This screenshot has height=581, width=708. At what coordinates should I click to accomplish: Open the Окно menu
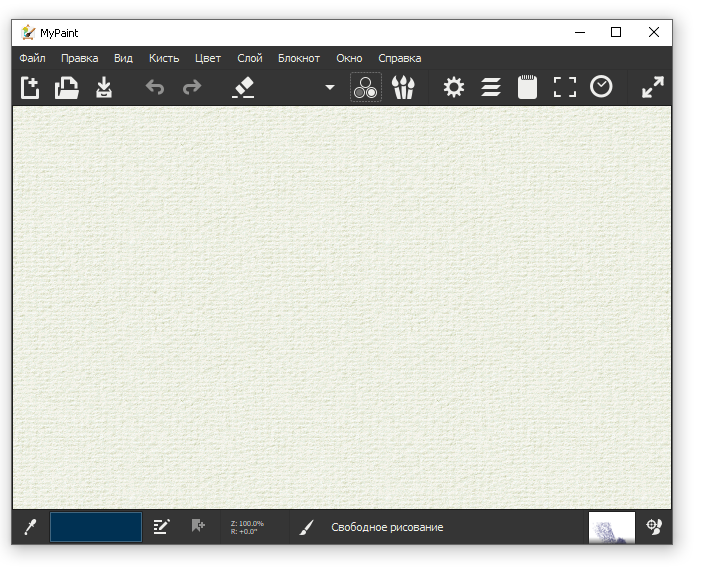[x=349, y=58]
